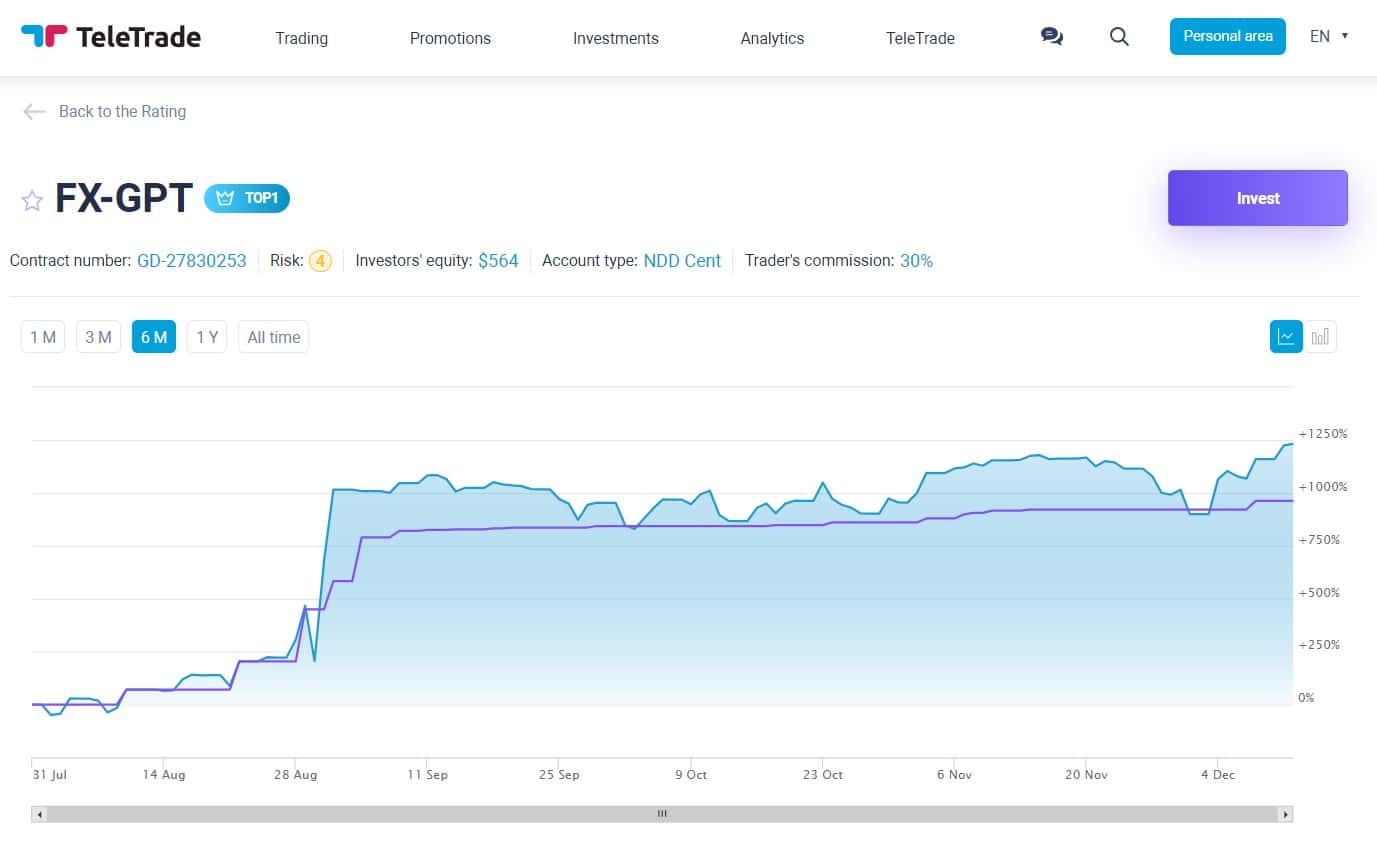
Task: Switch to bar chart view
Action: pyautogui.click(x=1320, y=336)
